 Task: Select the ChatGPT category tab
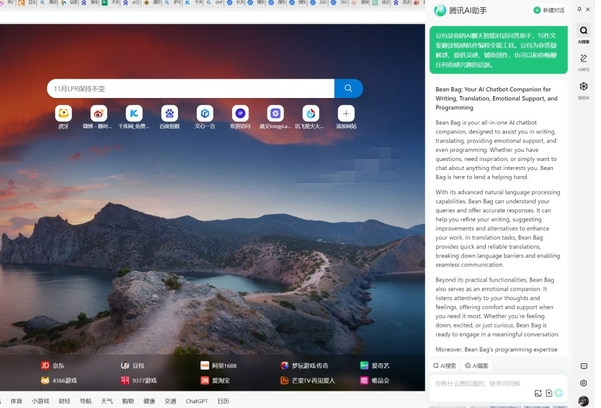pos(197,401)
